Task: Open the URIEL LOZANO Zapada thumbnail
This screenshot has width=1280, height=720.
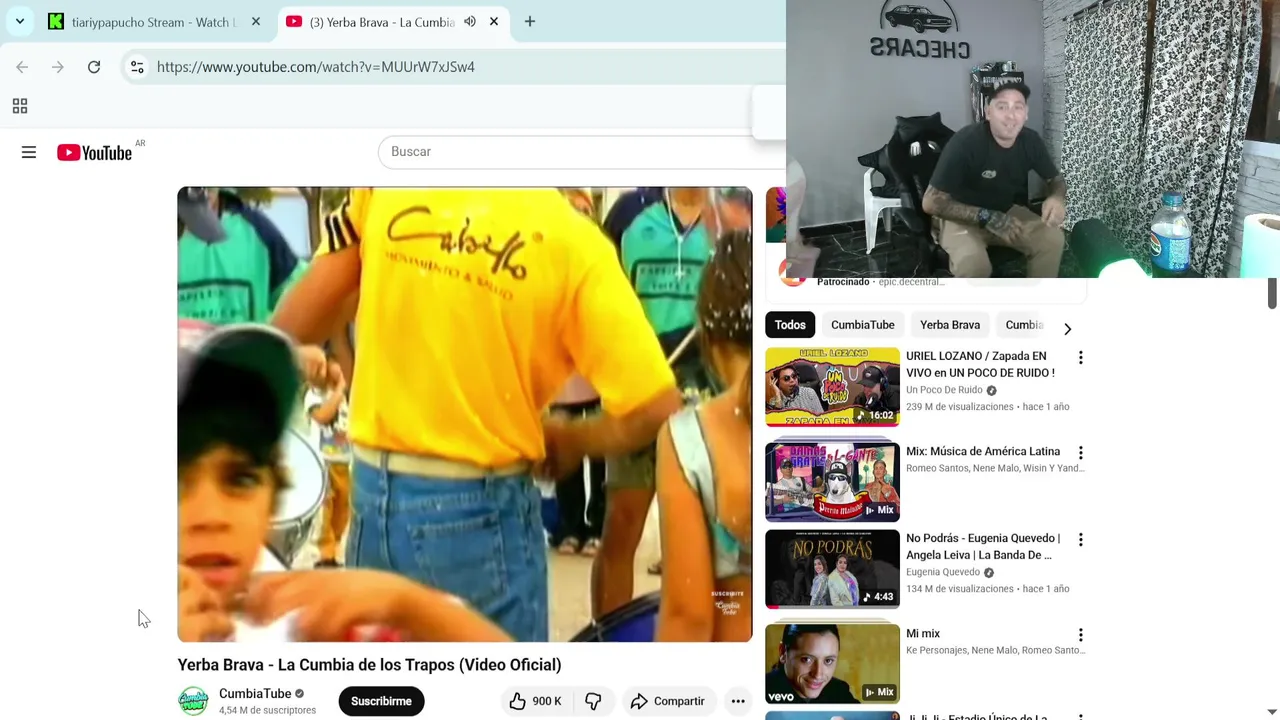Action: pos(832,387)
